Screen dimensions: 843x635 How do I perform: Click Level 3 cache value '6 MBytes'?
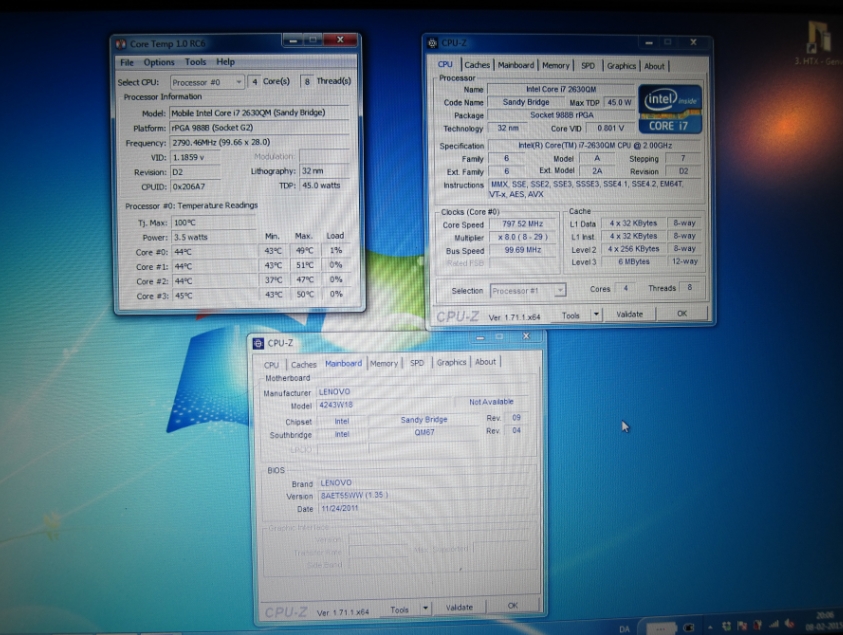pos(633,262)
